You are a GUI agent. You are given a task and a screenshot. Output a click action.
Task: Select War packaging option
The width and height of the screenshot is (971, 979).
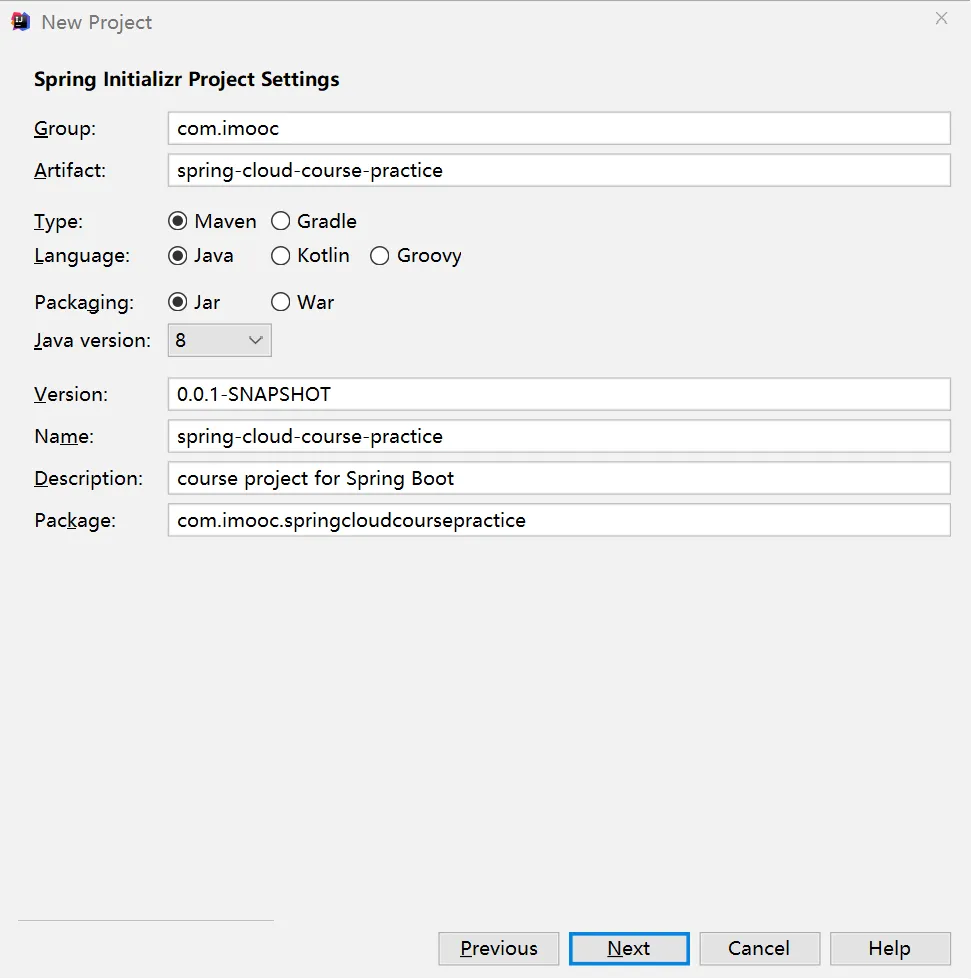click(281, 302)
